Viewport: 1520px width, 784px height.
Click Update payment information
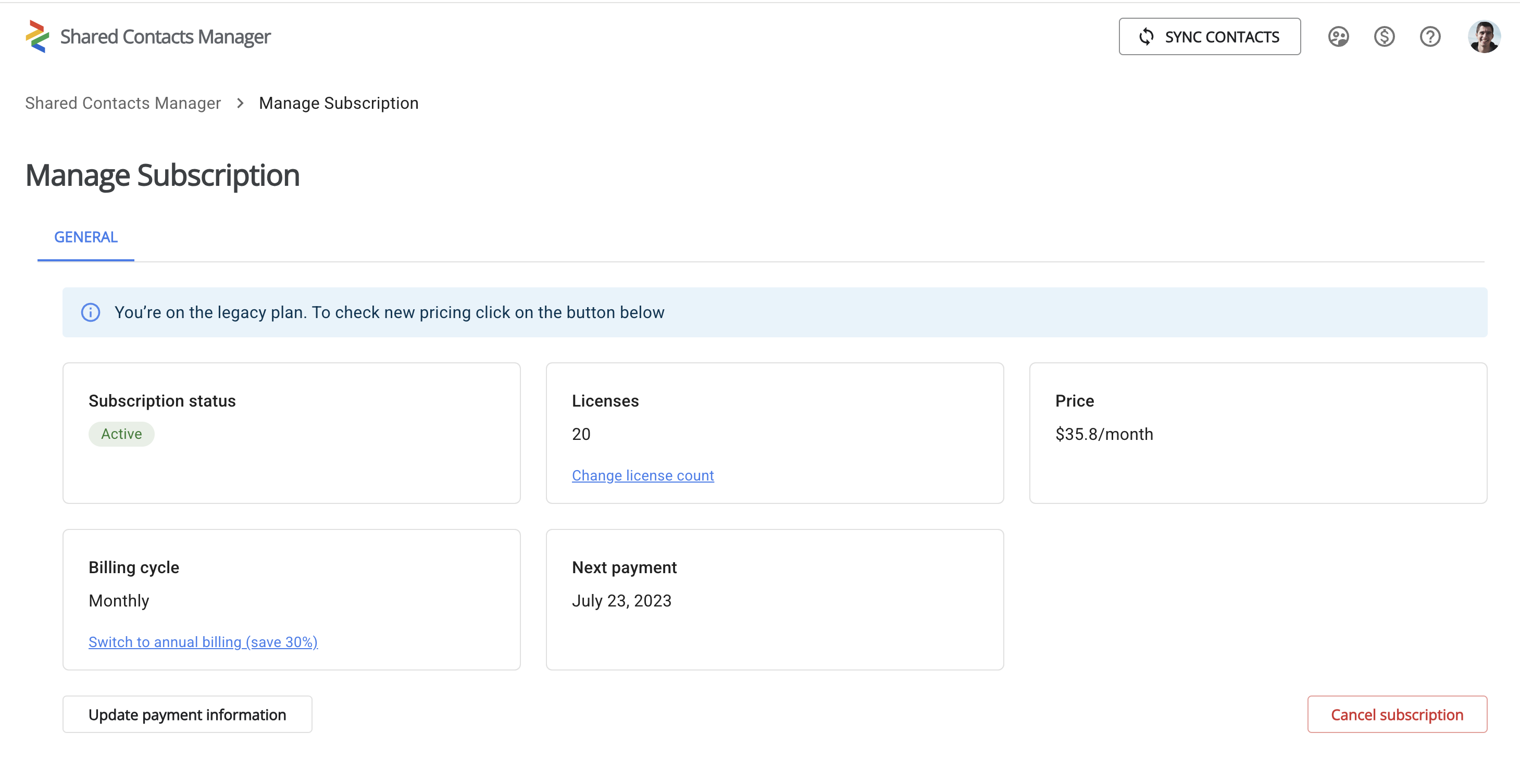click(186, 714)
